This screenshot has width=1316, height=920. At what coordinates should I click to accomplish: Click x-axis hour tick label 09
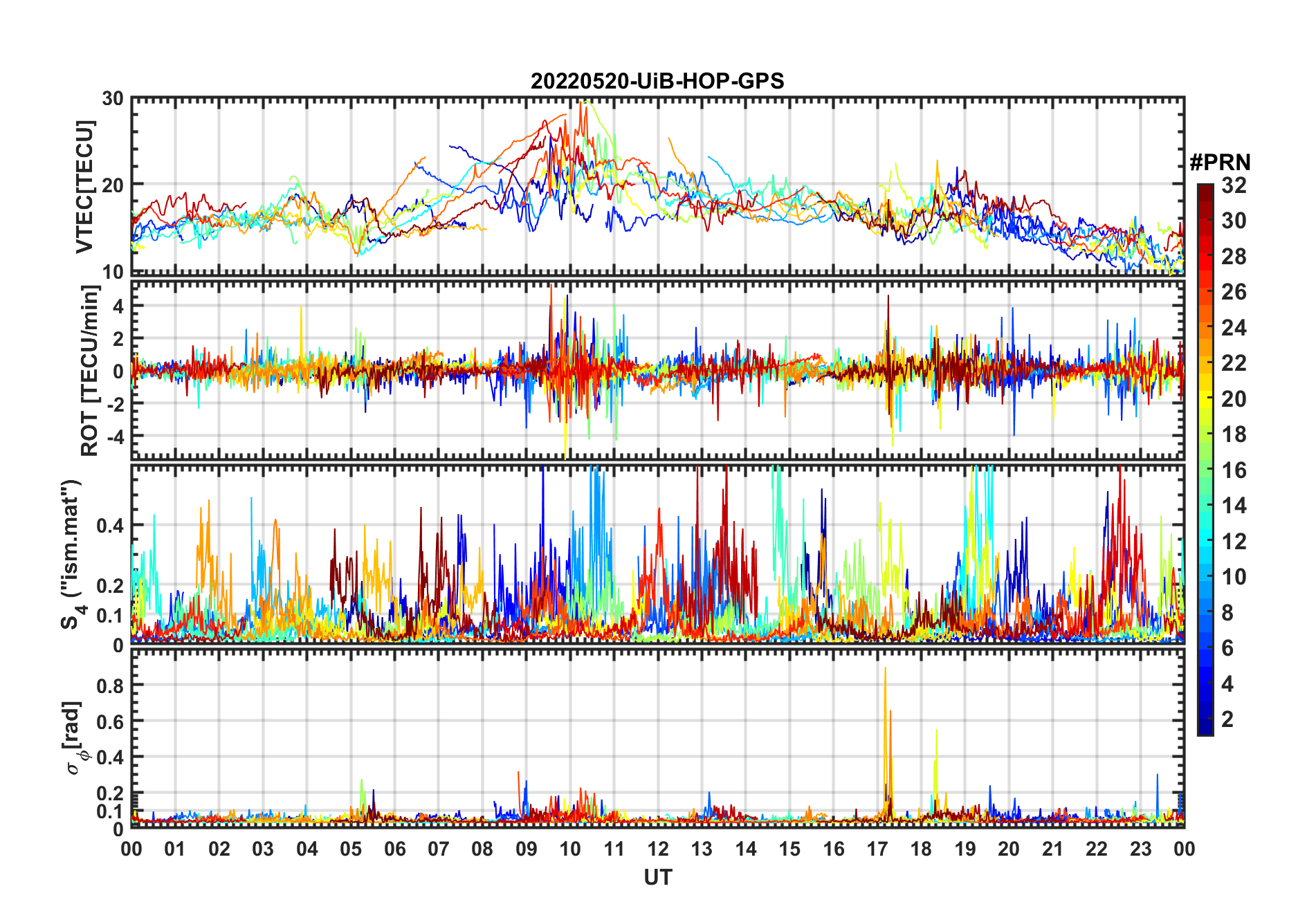click(x=527, y=849)
